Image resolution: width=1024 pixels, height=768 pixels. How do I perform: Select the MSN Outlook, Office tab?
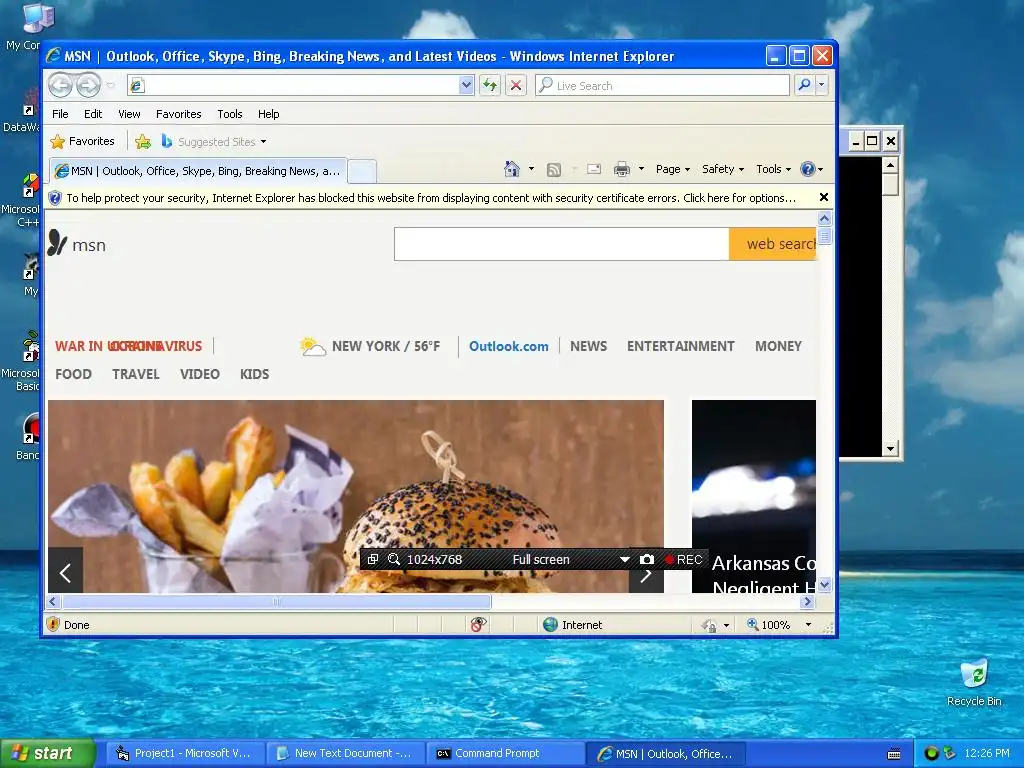pyautogui.click(x=198, y=171)
